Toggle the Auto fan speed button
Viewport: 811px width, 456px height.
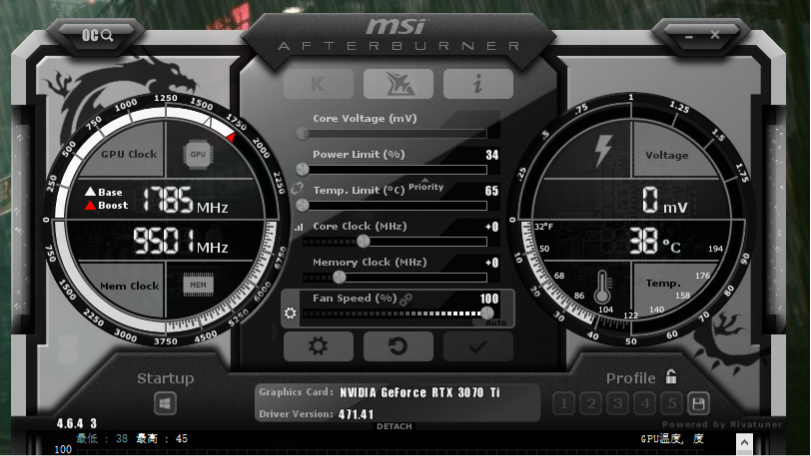click(x=495, y=323)
